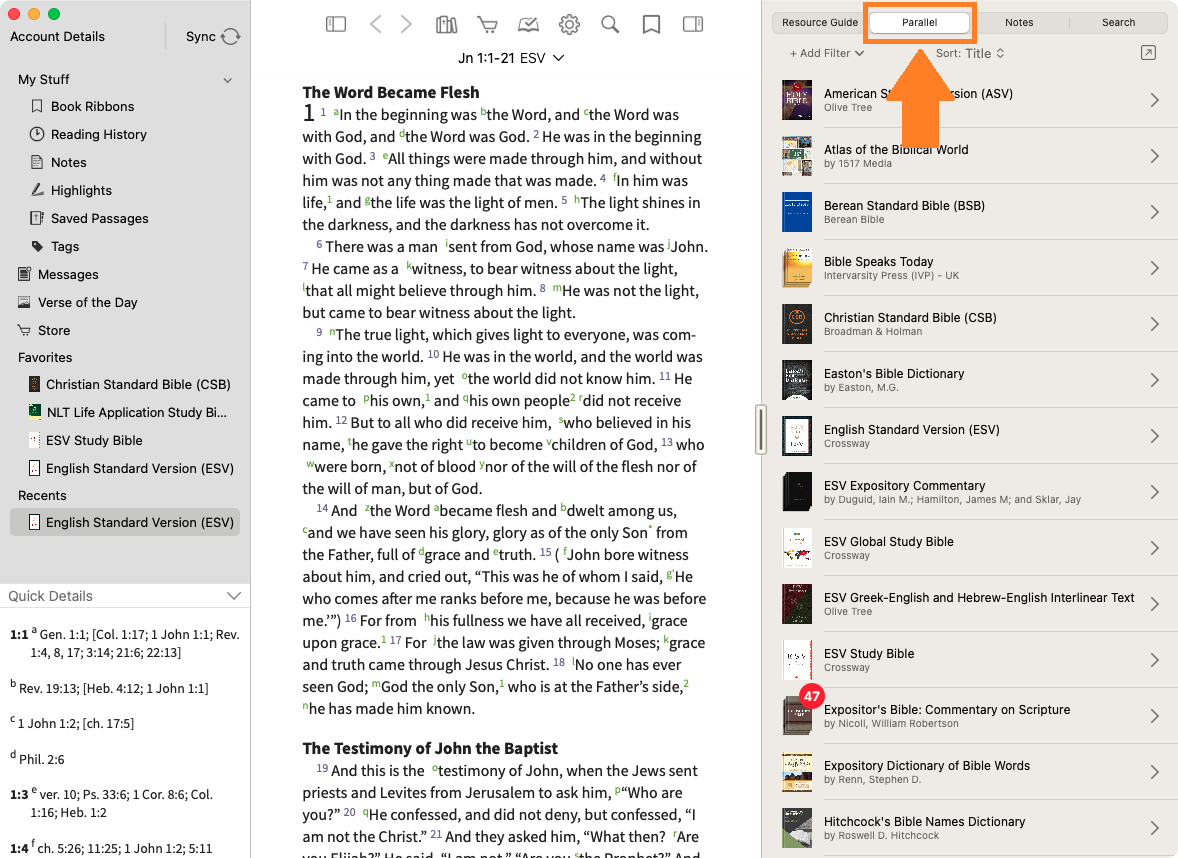Switch to the Resource Guide tab
The width and height of the screenshot is (1178, 858).
click(x=820, y=22)
